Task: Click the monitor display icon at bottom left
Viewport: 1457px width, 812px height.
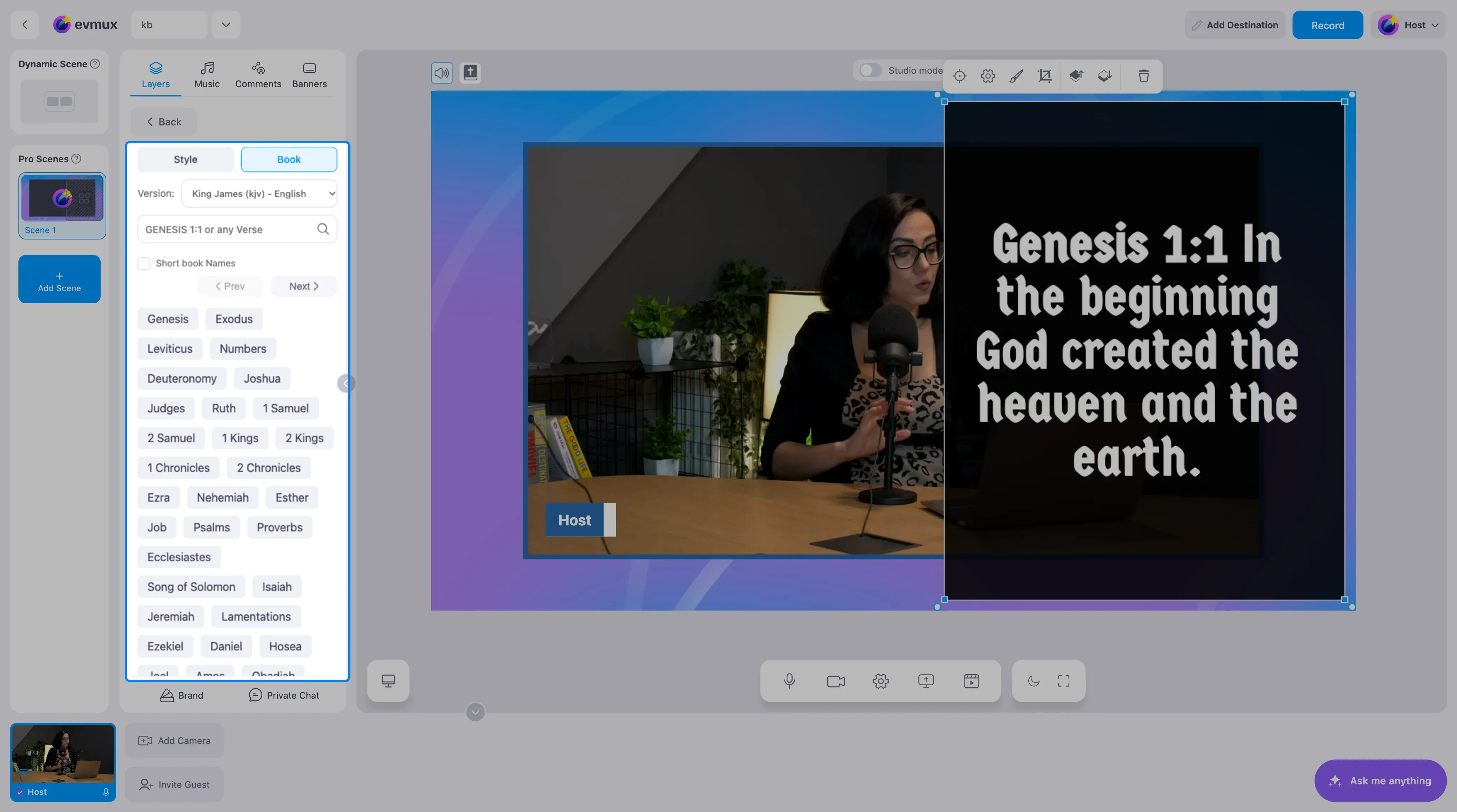Action: [388, 681]
